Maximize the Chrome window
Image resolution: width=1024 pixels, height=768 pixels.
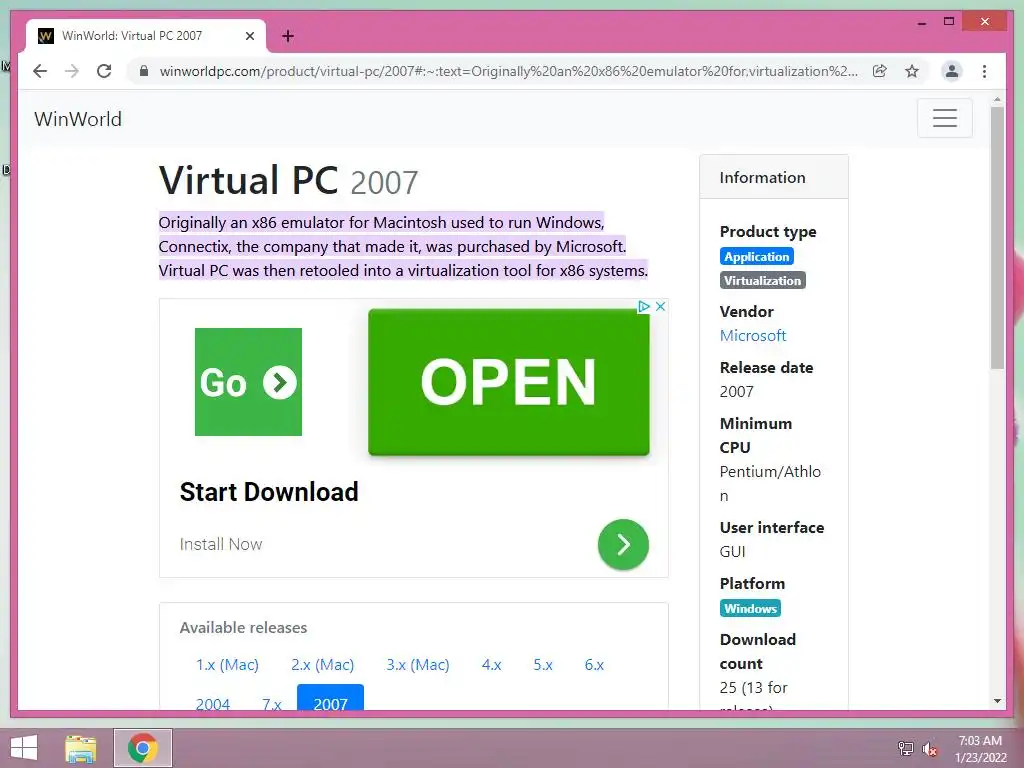point(949,22)
